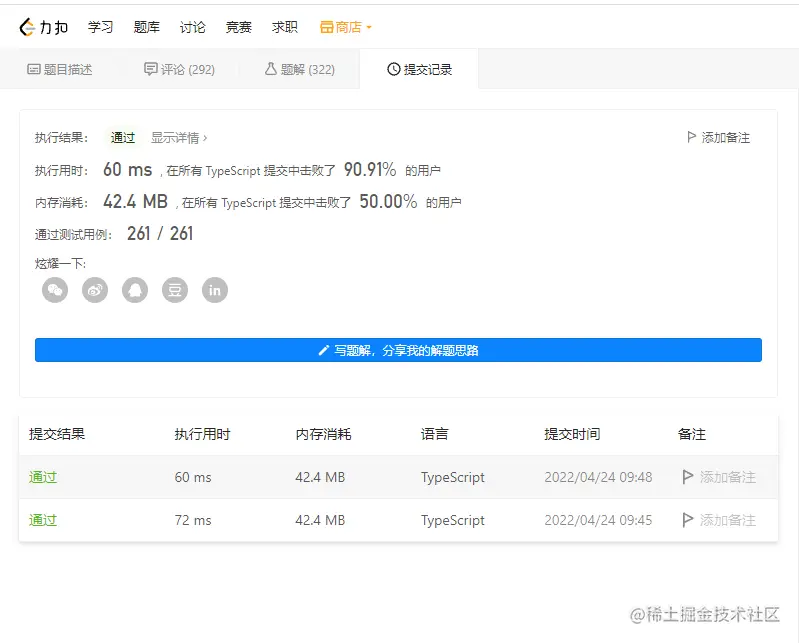Select the 提交记录 tab
Viewport: 799px width, 643px height.
(419, 69)
